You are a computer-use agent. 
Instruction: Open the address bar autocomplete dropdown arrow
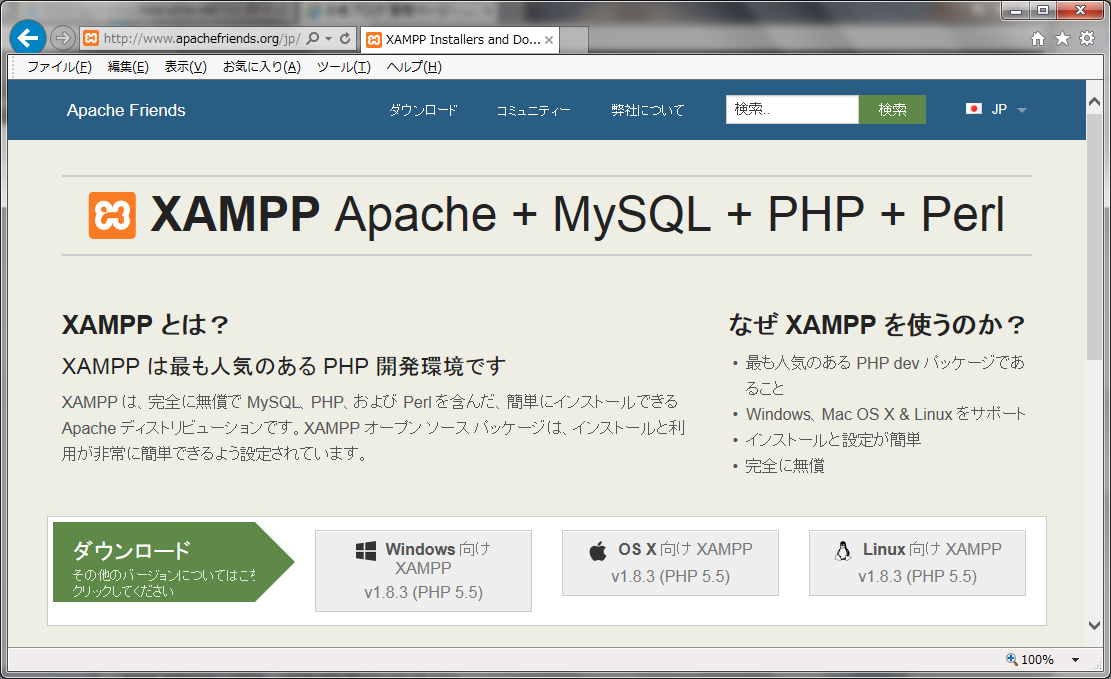point(329,39)
